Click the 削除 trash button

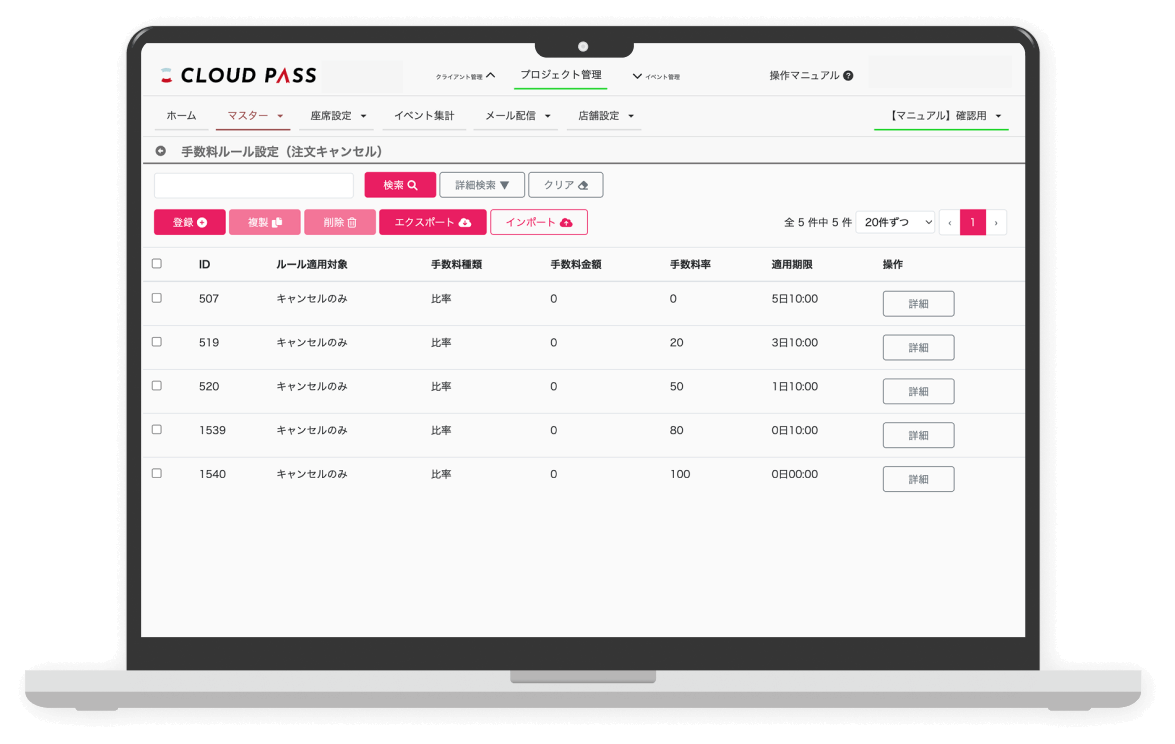[339, 222]
